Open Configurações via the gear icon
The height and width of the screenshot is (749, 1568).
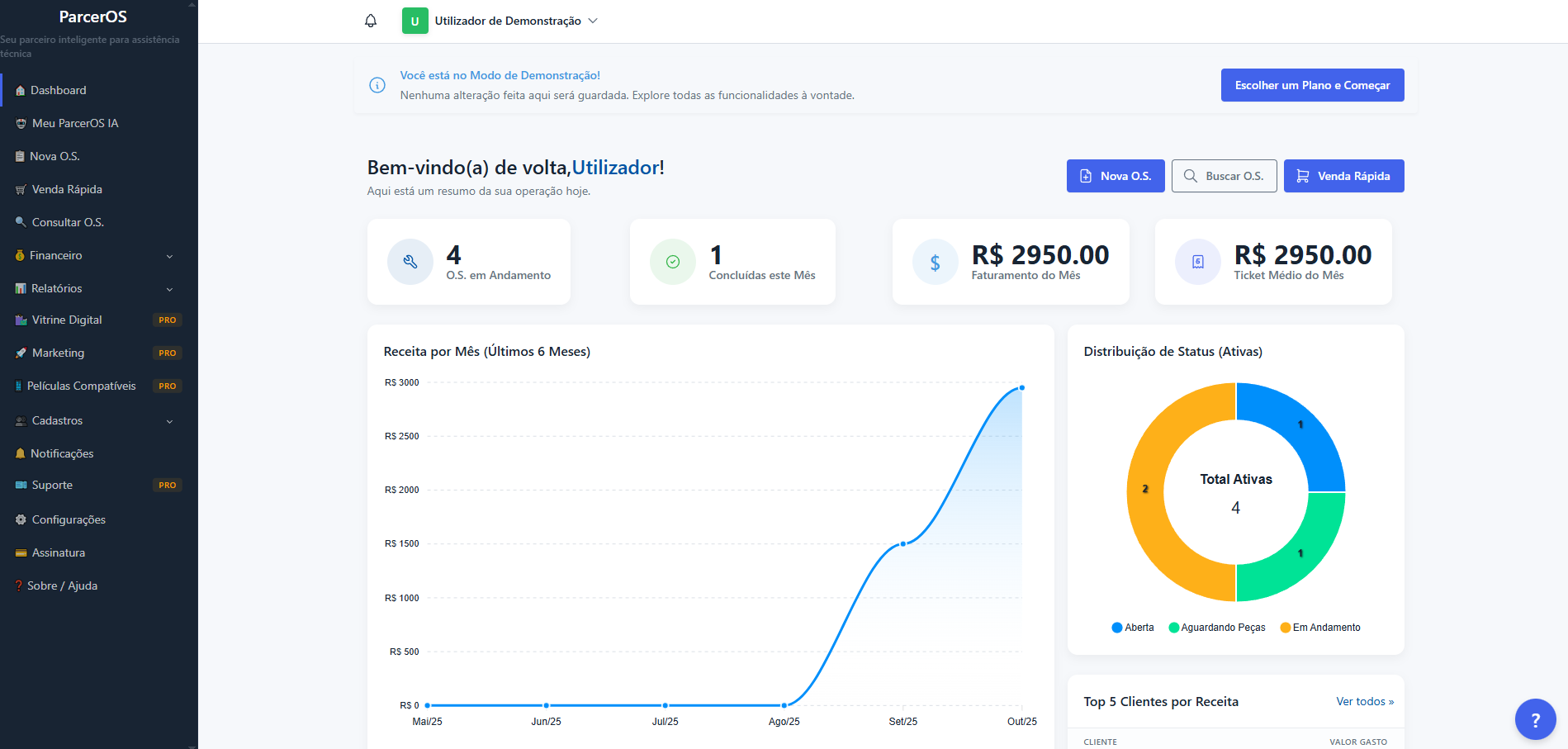point(19,519)
